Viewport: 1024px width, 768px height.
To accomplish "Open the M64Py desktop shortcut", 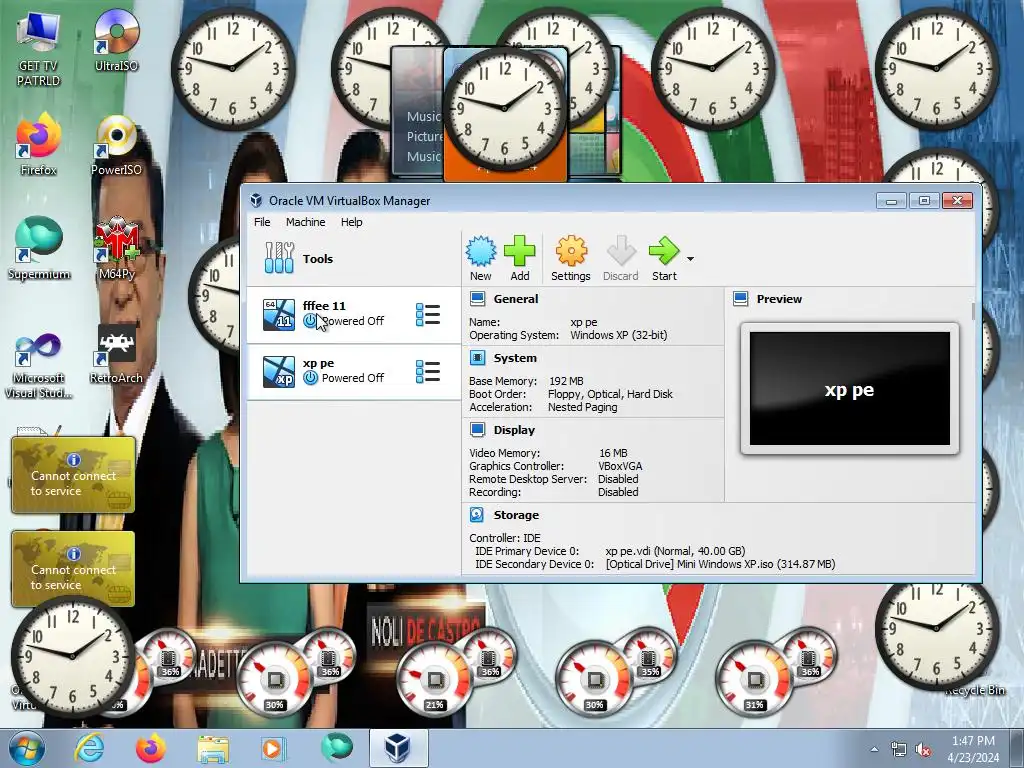I will (117, 248).
